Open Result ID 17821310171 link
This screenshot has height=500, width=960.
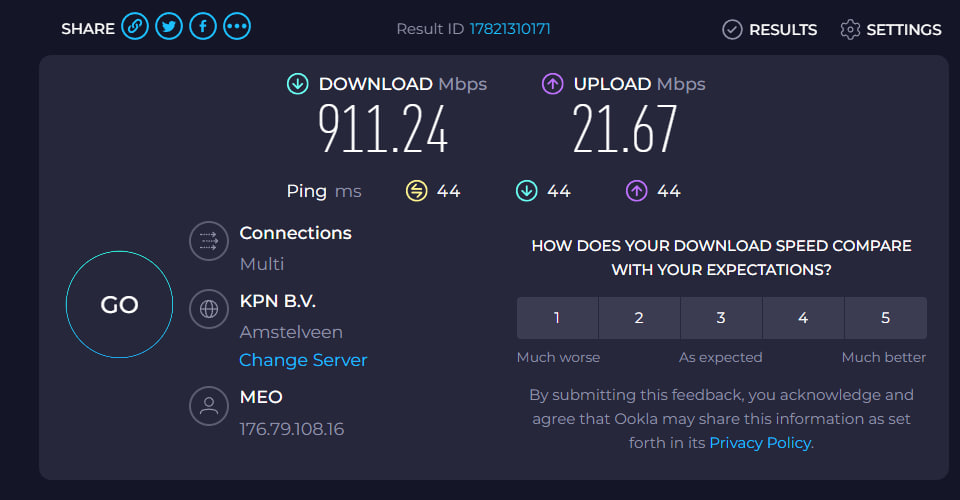coord(510,29)
